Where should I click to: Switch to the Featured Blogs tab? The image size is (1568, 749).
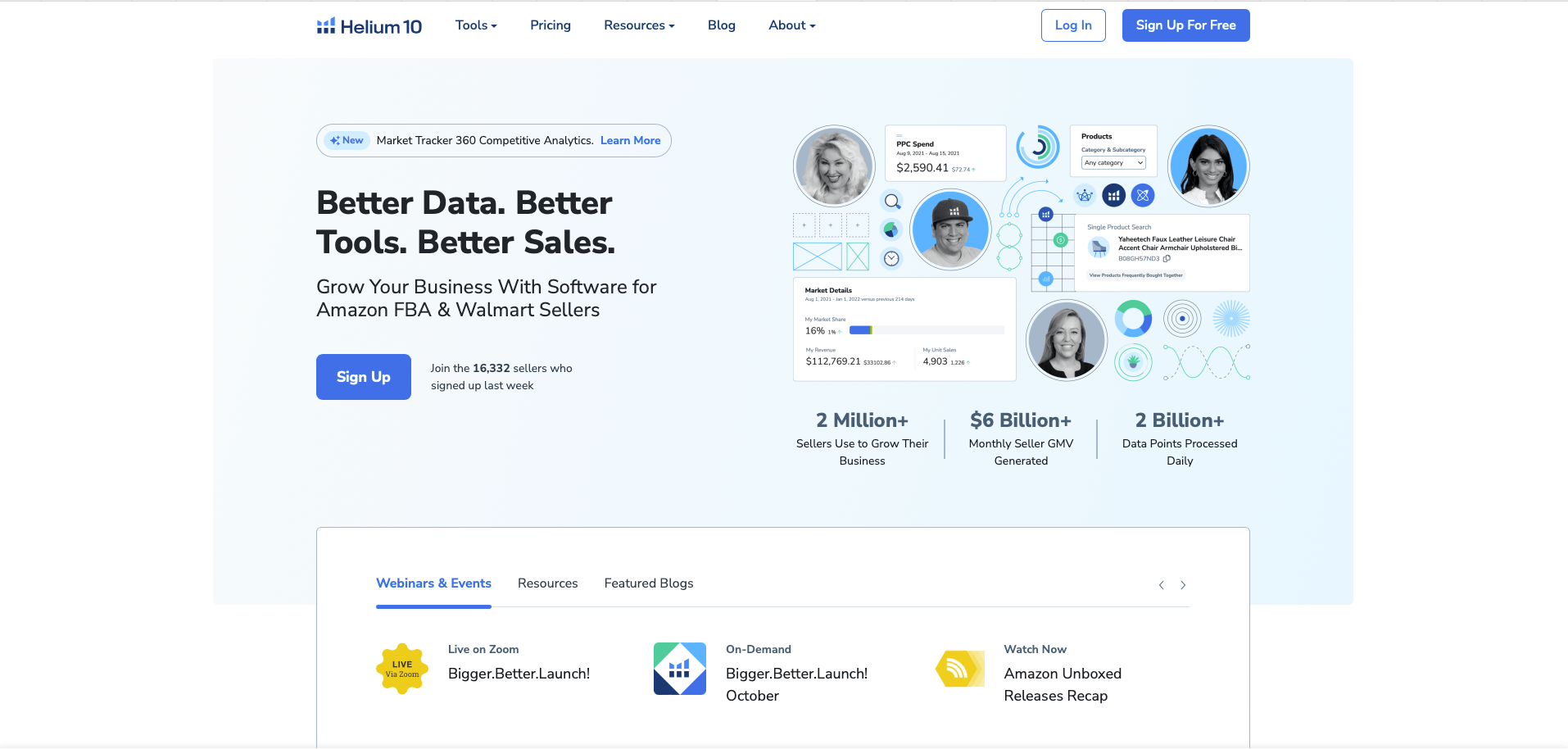pyautogui.click(x=648, y=583)
